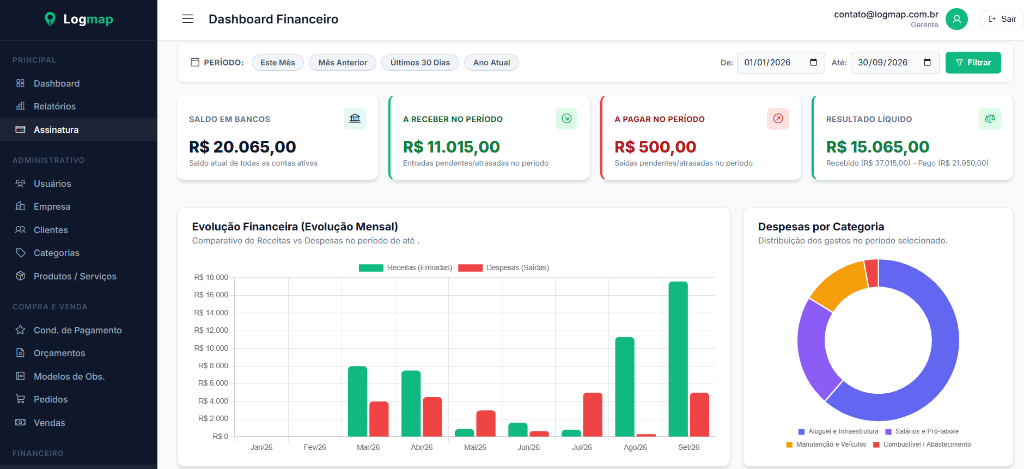
Task: Click the green Ago/26 receitas bar
Action: [625, 387]
